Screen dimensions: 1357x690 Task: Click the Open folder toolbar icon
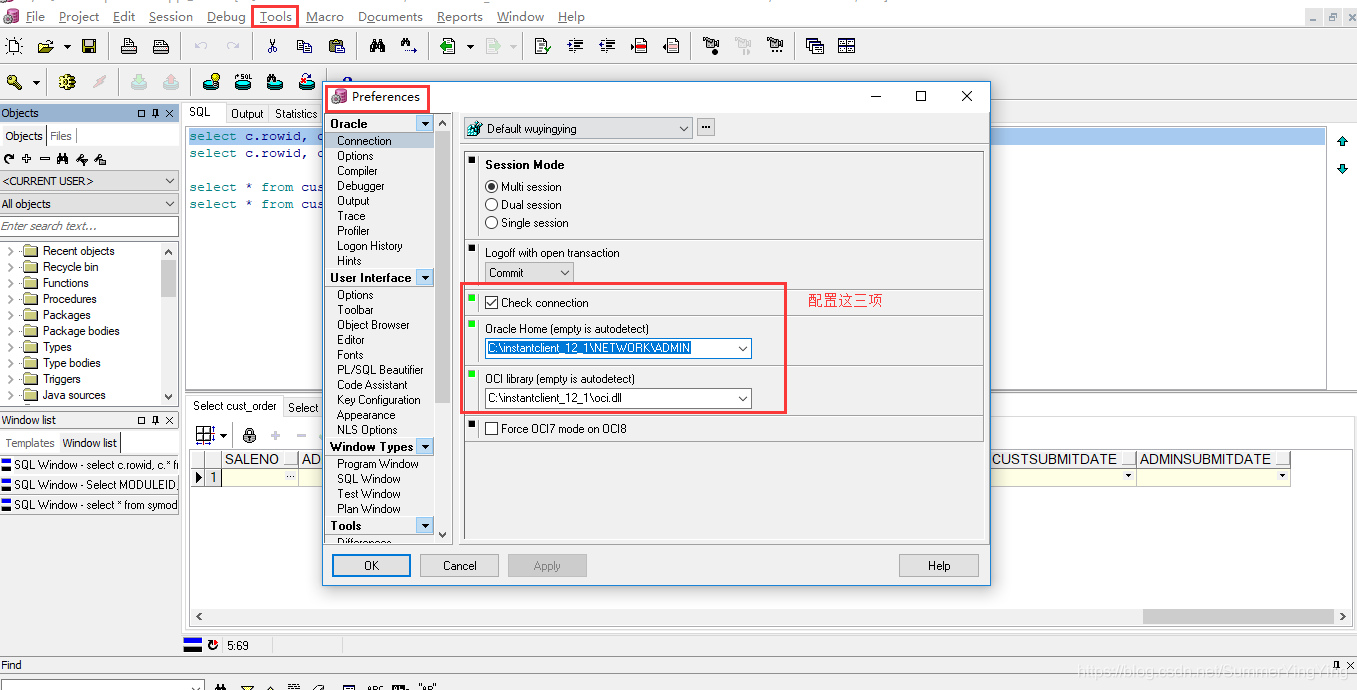45,46
